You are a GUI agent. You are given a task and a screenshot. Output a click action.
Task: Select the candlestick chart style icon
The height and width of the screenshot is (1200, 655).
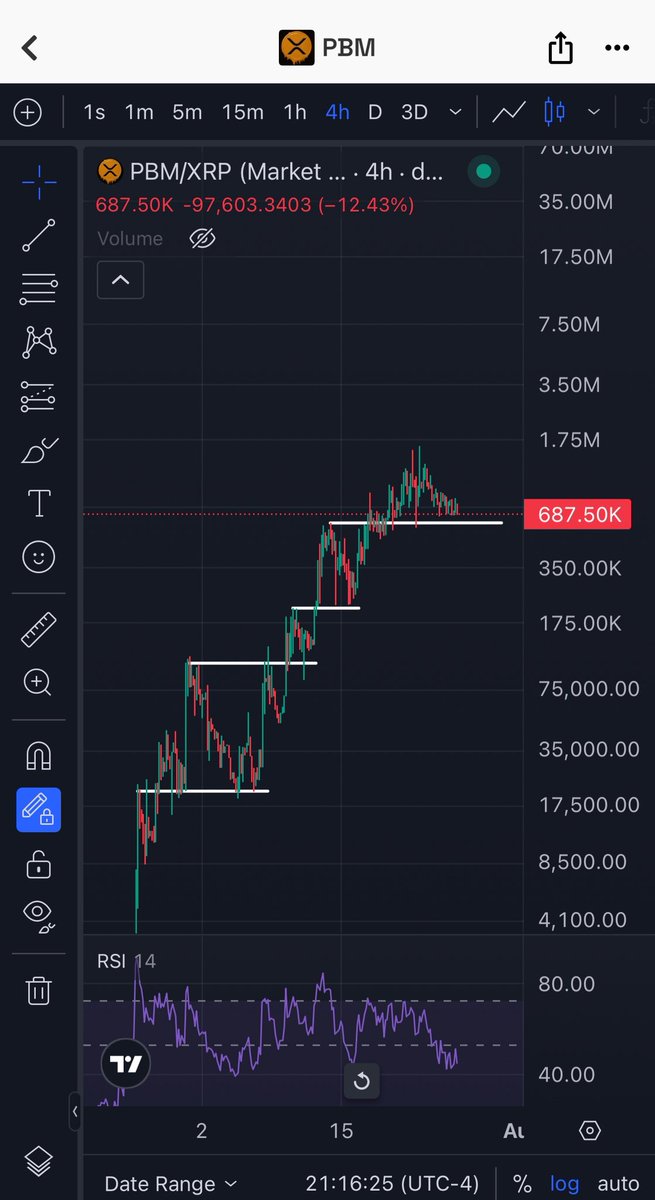[555, 112]
